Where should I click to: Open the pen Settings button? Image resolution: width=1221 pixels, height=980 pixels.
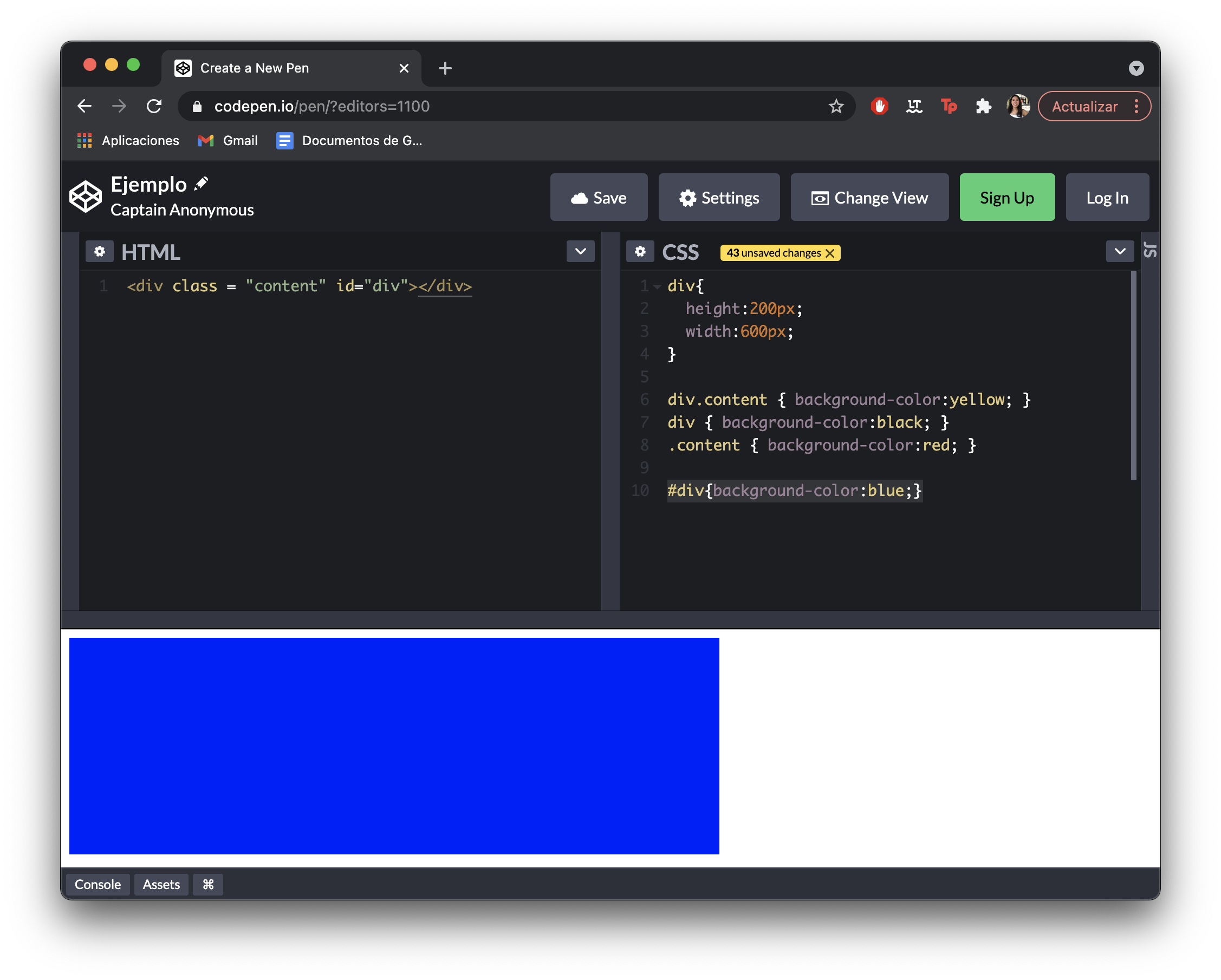click(719, 197)
